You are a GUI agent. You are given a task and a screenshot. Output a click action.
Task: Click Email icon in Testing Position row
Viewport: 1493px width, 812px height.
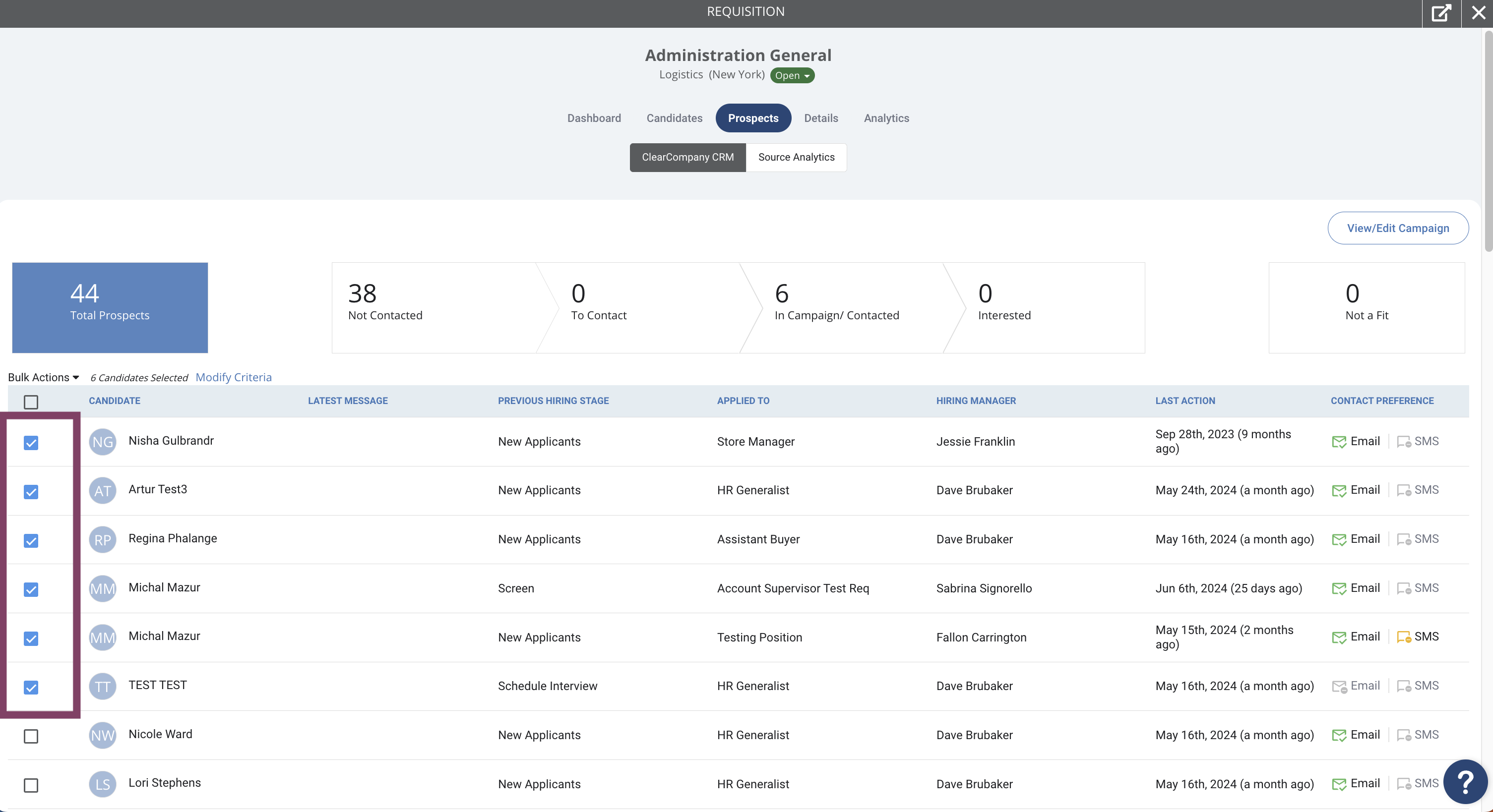[x=1339, y=637]
